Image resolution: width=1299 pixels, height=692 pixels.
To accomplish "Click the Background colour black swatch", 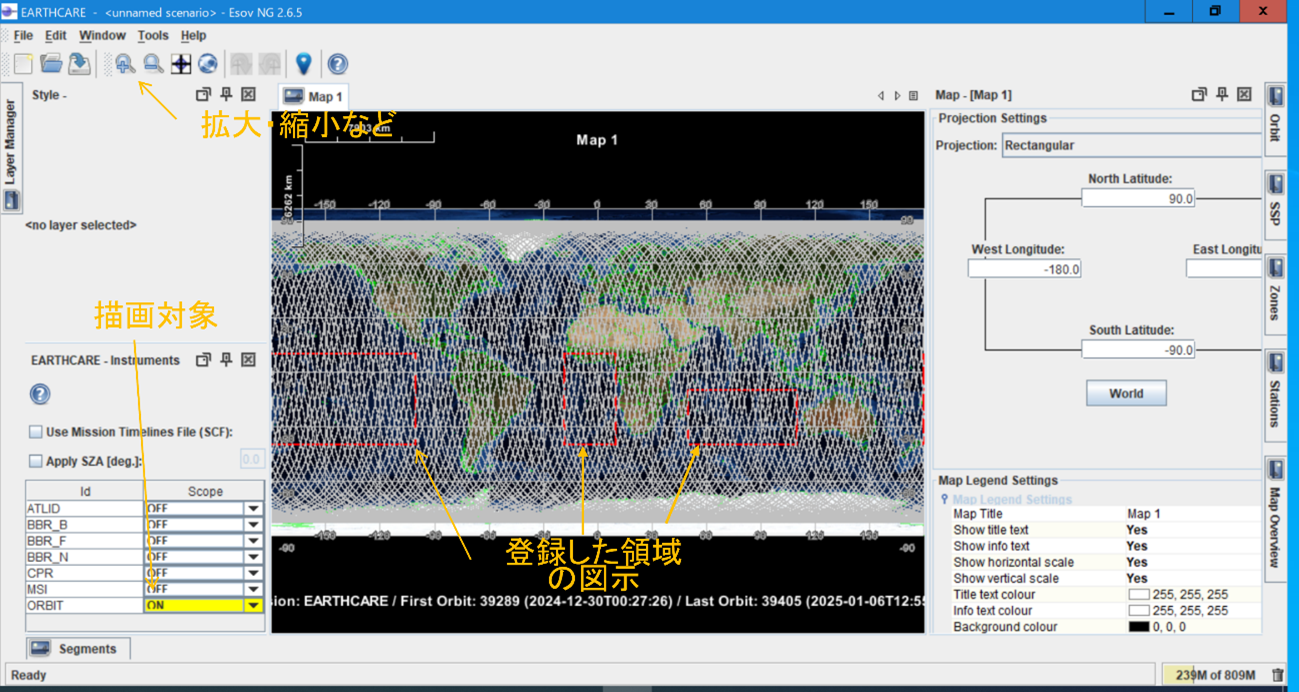I will pyautogui.click(x=1139, y=627).
